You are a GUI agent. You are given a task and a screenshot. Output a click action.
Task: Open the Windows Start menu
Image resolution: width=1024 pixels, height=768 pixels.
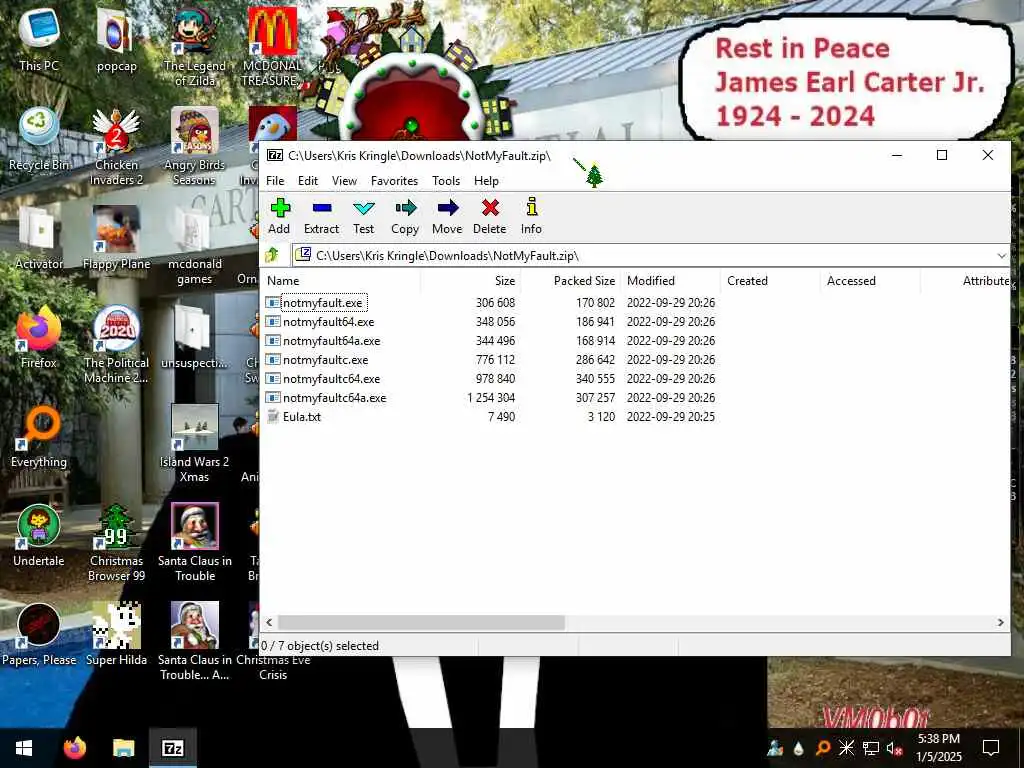(x=24, y=748)
